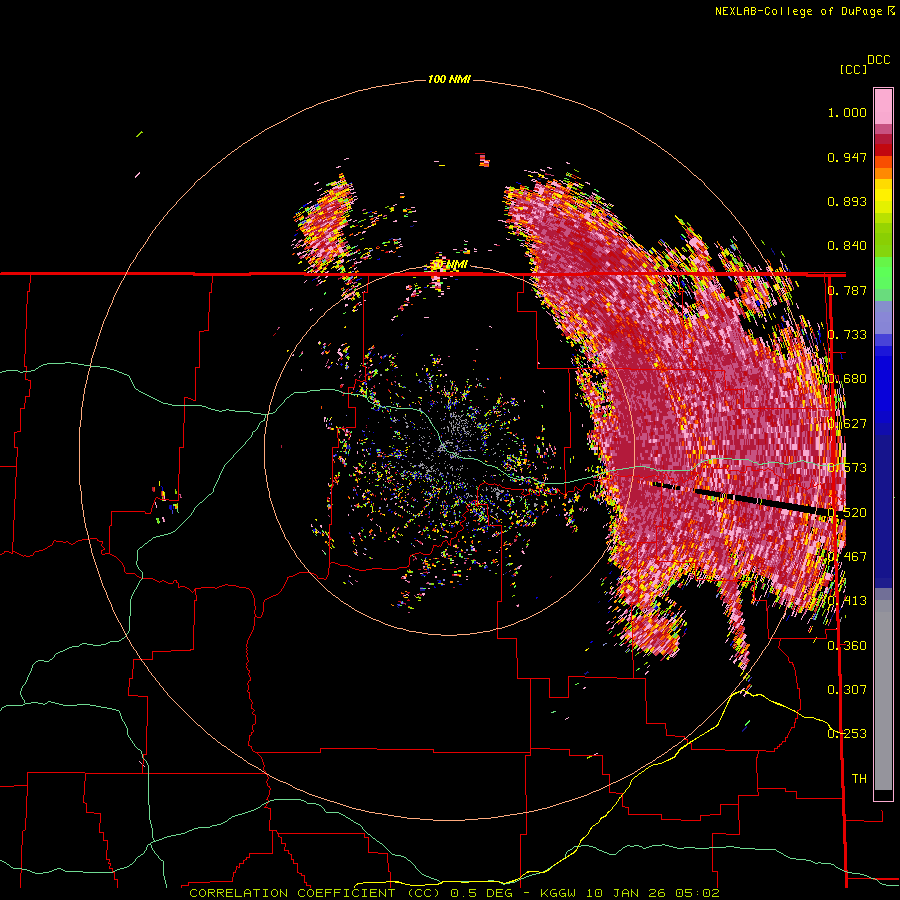This screenshot has height=900, width=900.
Task: Select the 0.733 scale value
Action: point(847,335)
